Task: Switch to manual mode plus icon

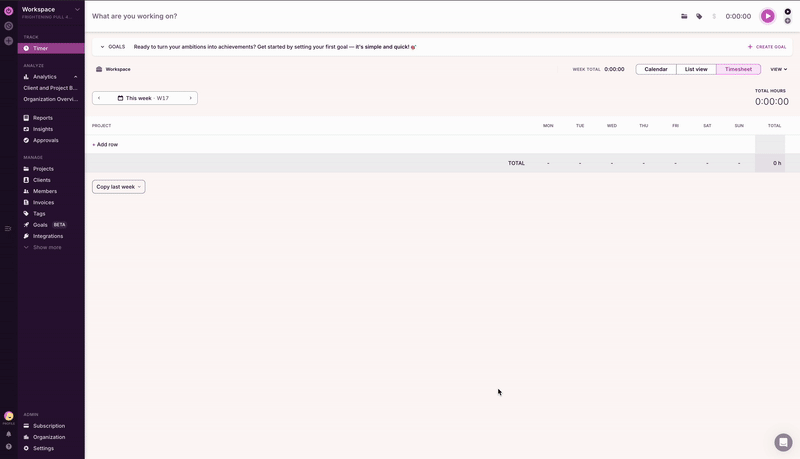Action: pyautogui.click(x=787, y=21)
